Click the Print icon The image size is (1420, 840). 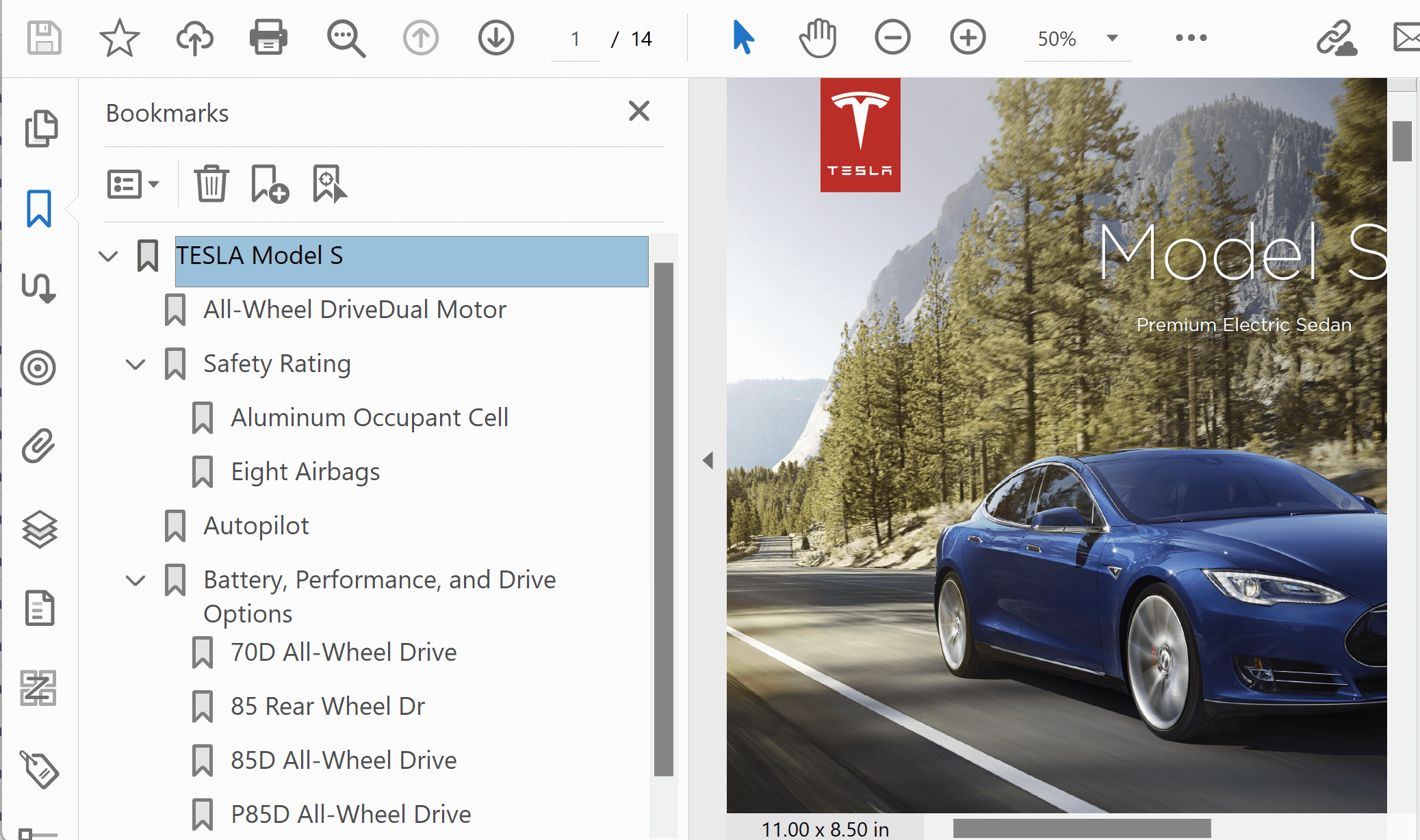[268, 38]
